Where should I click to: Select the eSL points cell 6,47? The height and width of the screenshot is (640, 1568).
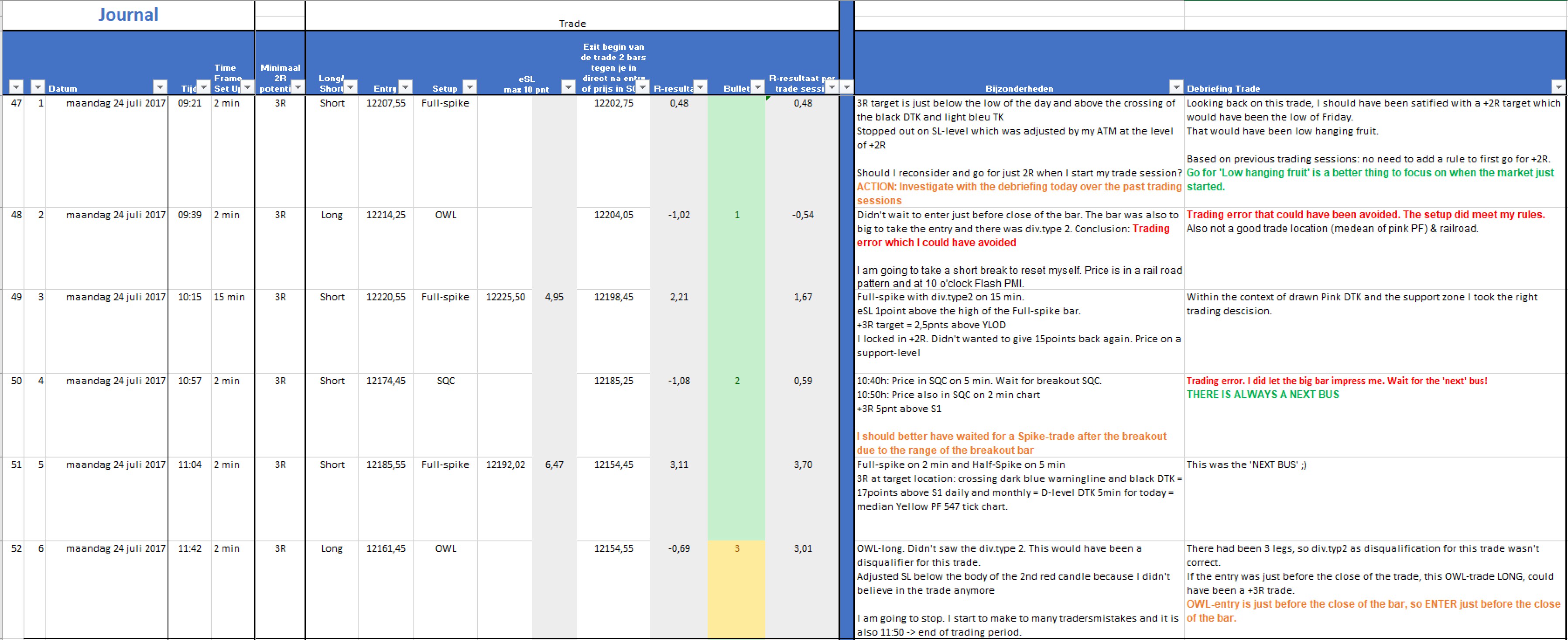(554, 499)
